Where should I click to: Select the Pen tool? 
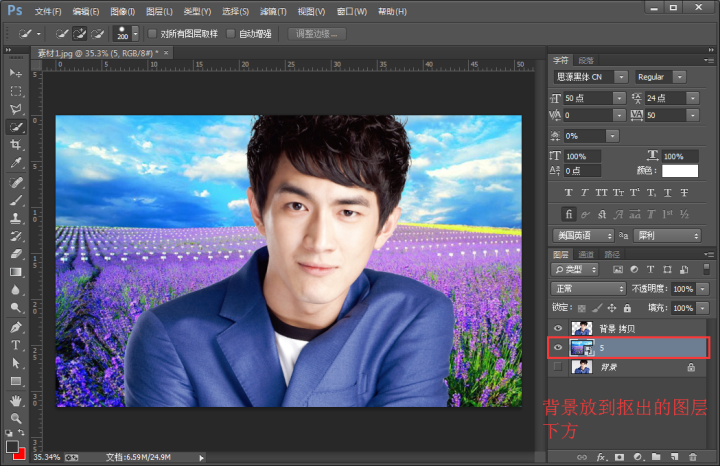[x=16, y=327]
